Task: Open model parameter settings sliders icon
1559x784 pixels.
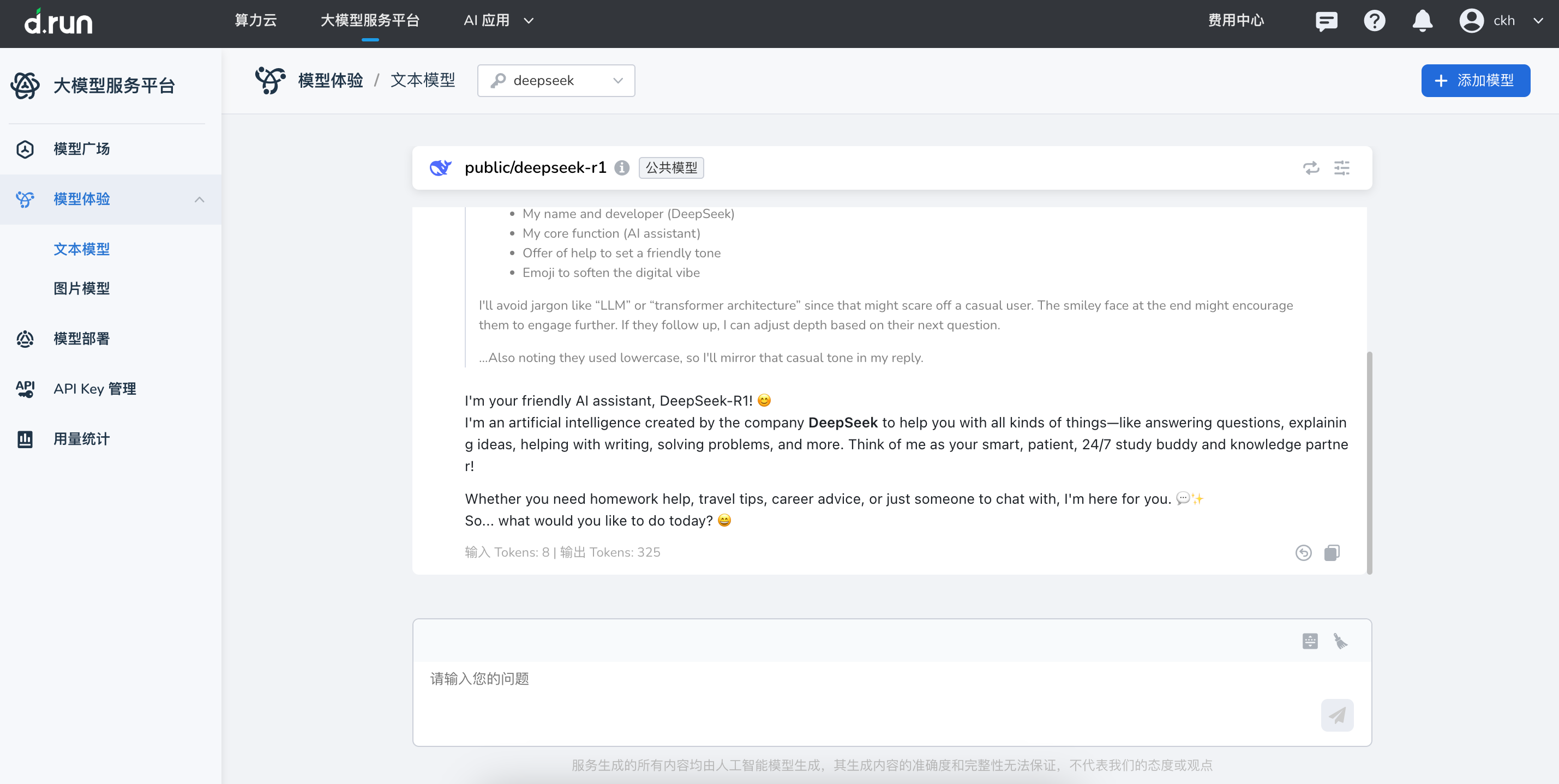Action: coord(1342,167)
